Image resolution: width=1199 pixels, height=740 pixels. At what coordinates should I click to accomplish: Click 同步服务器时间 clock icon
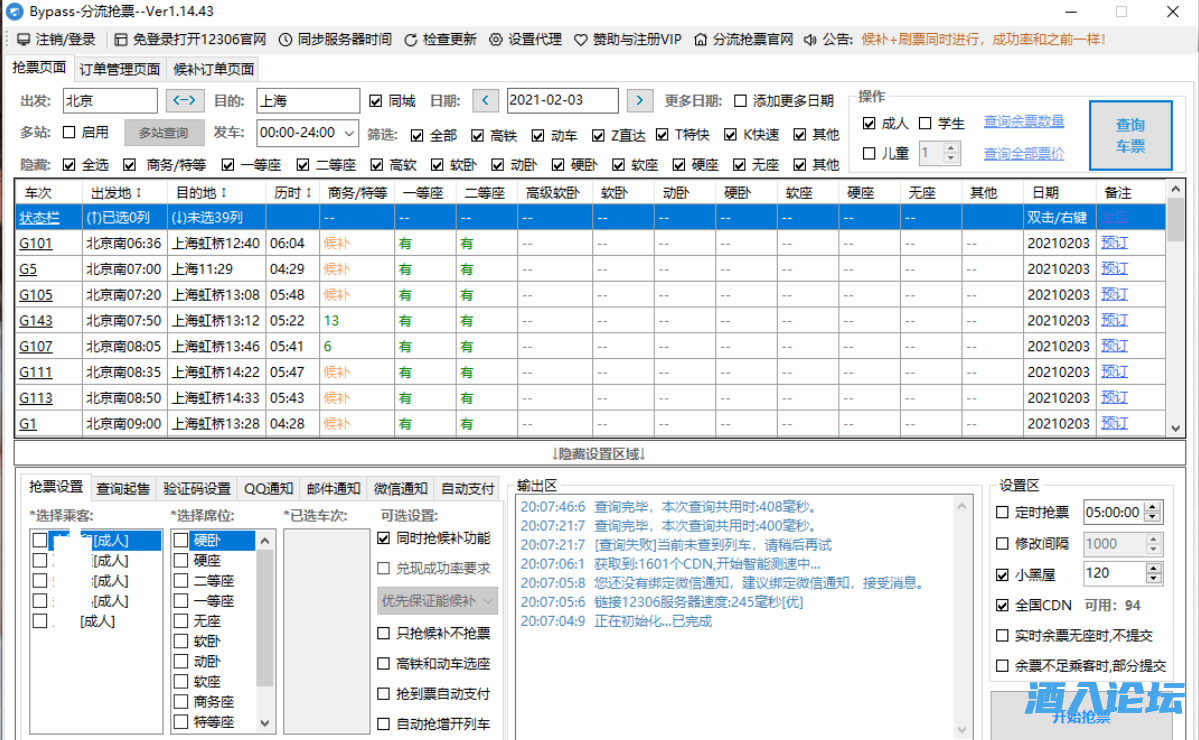click(285, 40)
